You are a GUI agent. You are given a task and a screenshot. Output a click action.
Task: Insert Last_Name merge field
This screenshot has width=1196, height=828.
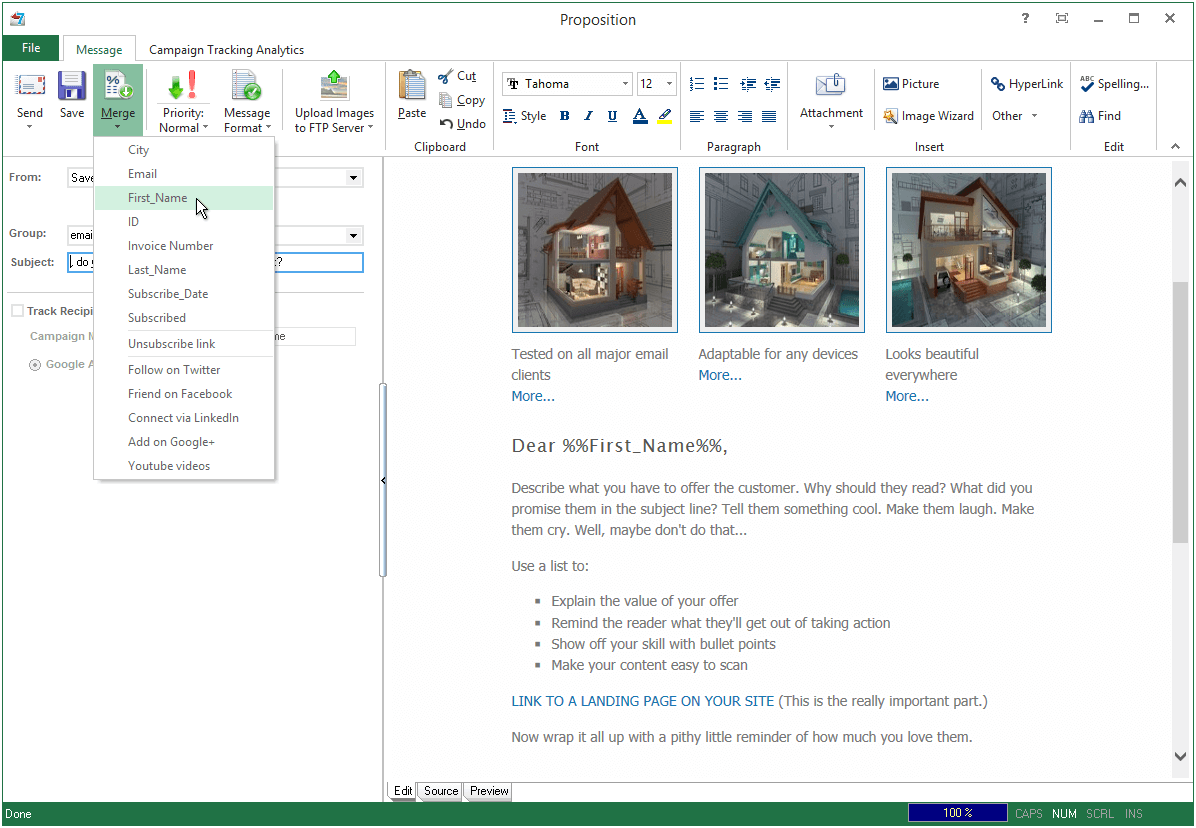[x=183, y=270]
